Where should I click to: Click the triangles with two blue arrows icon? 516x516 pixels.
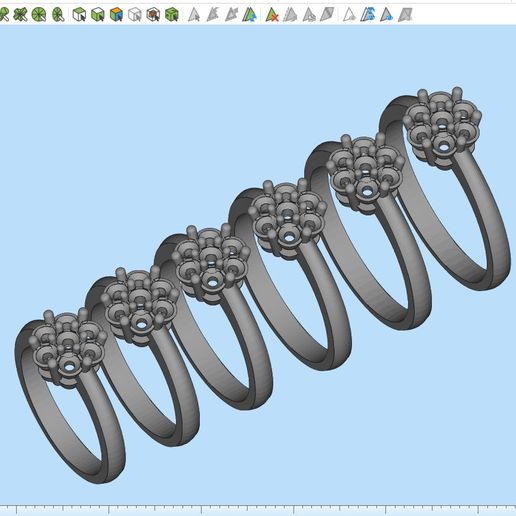(368, 15)
